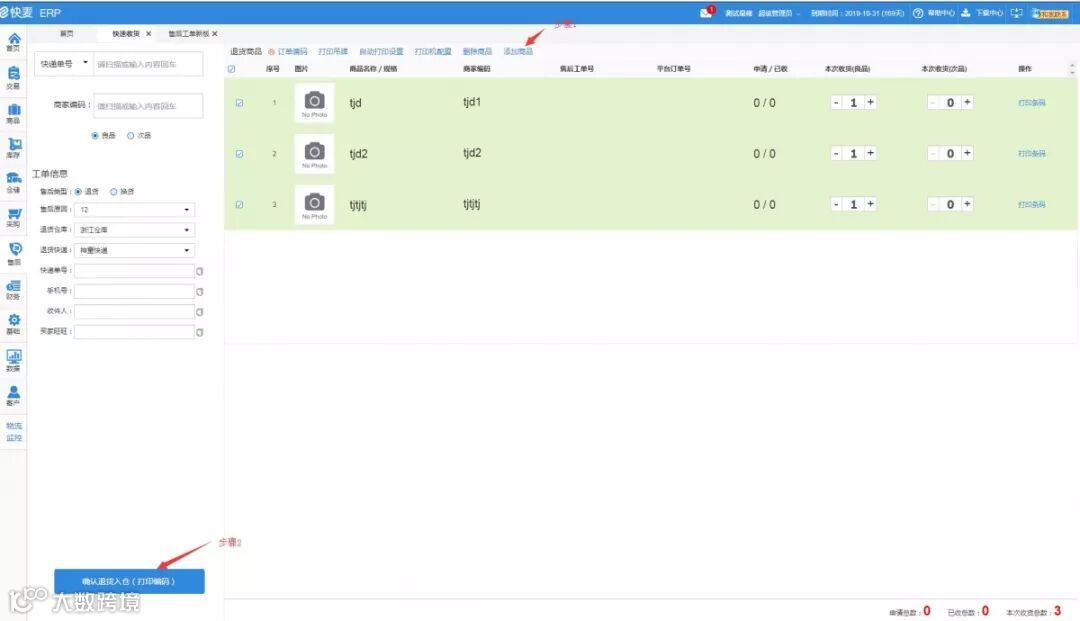Click the Help Center question mark icon

pyautogui.click(x=917, y=13)
